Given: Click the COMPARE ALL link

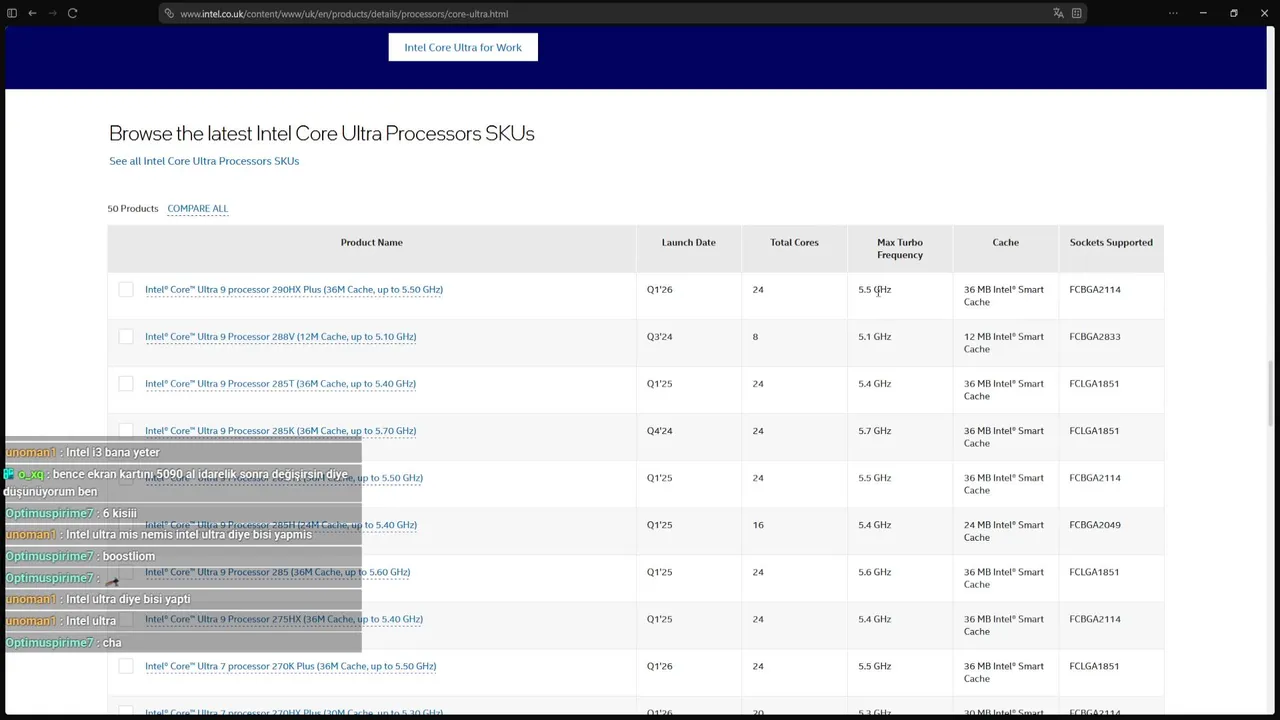Looking at the screenshot, I should click(x=198, y=208).
